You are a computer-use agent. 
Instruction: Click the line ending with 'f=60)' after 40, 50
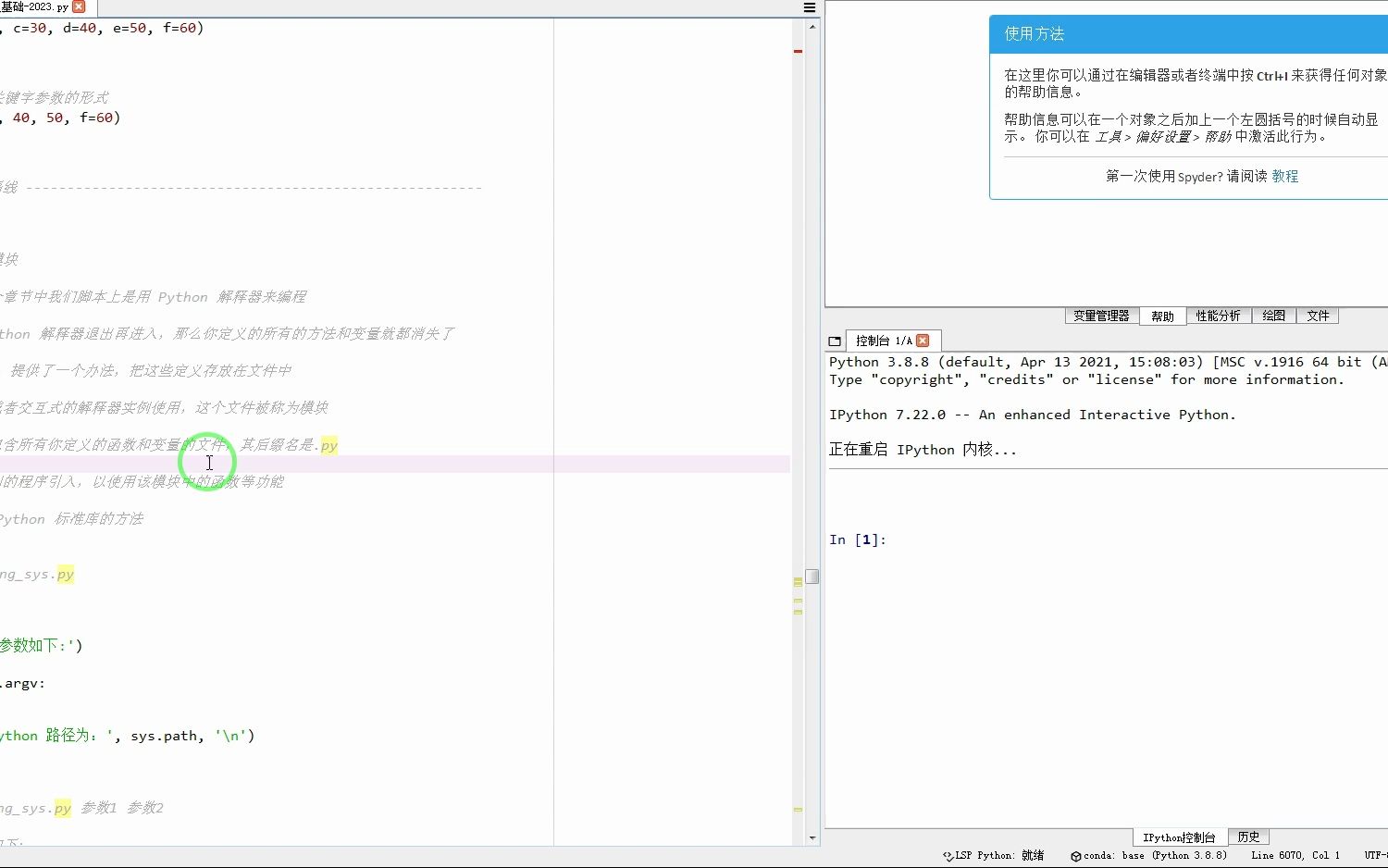(60, 118)
